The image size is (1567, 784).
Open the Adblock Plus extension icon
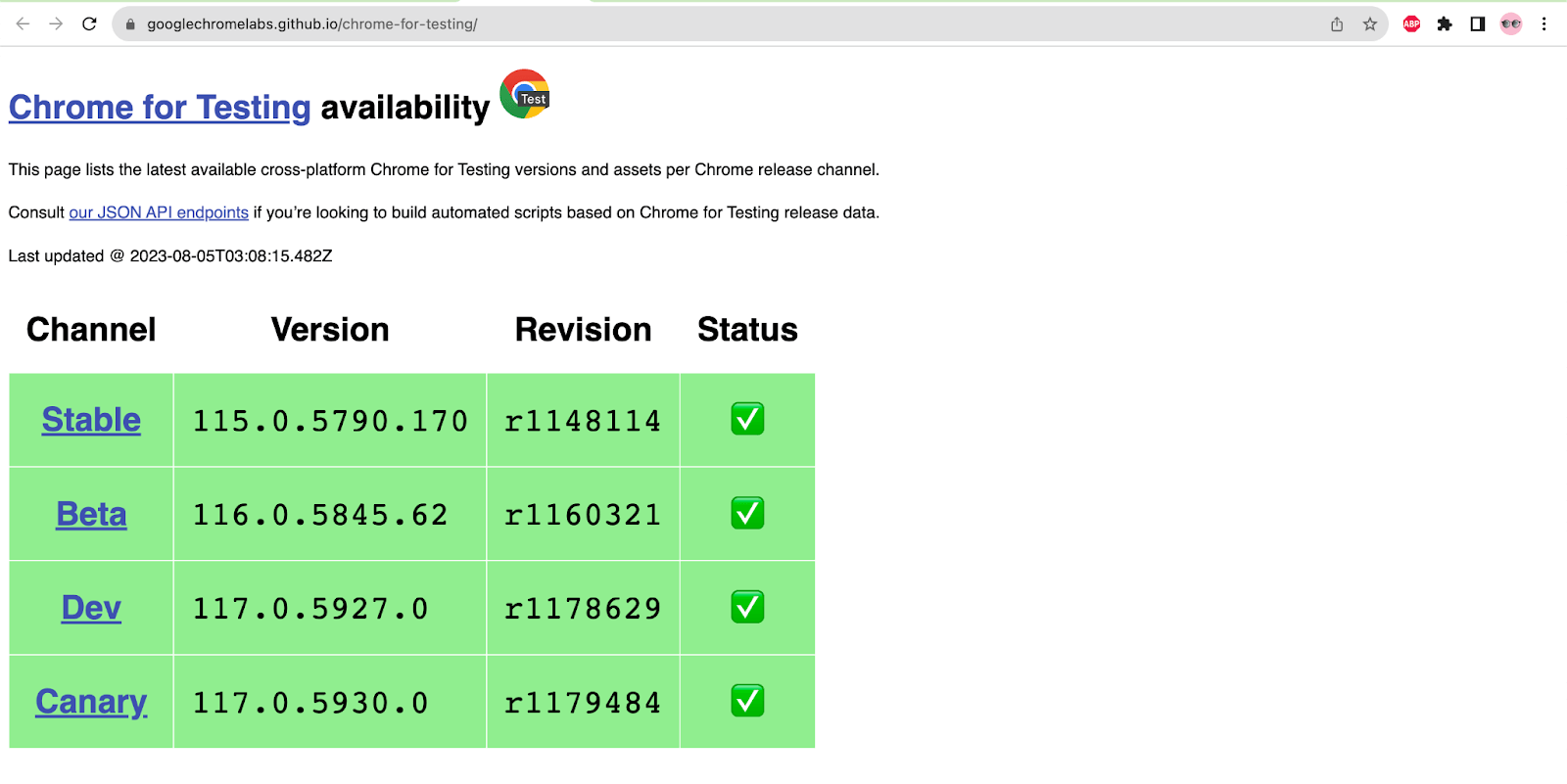[1411, 24]
